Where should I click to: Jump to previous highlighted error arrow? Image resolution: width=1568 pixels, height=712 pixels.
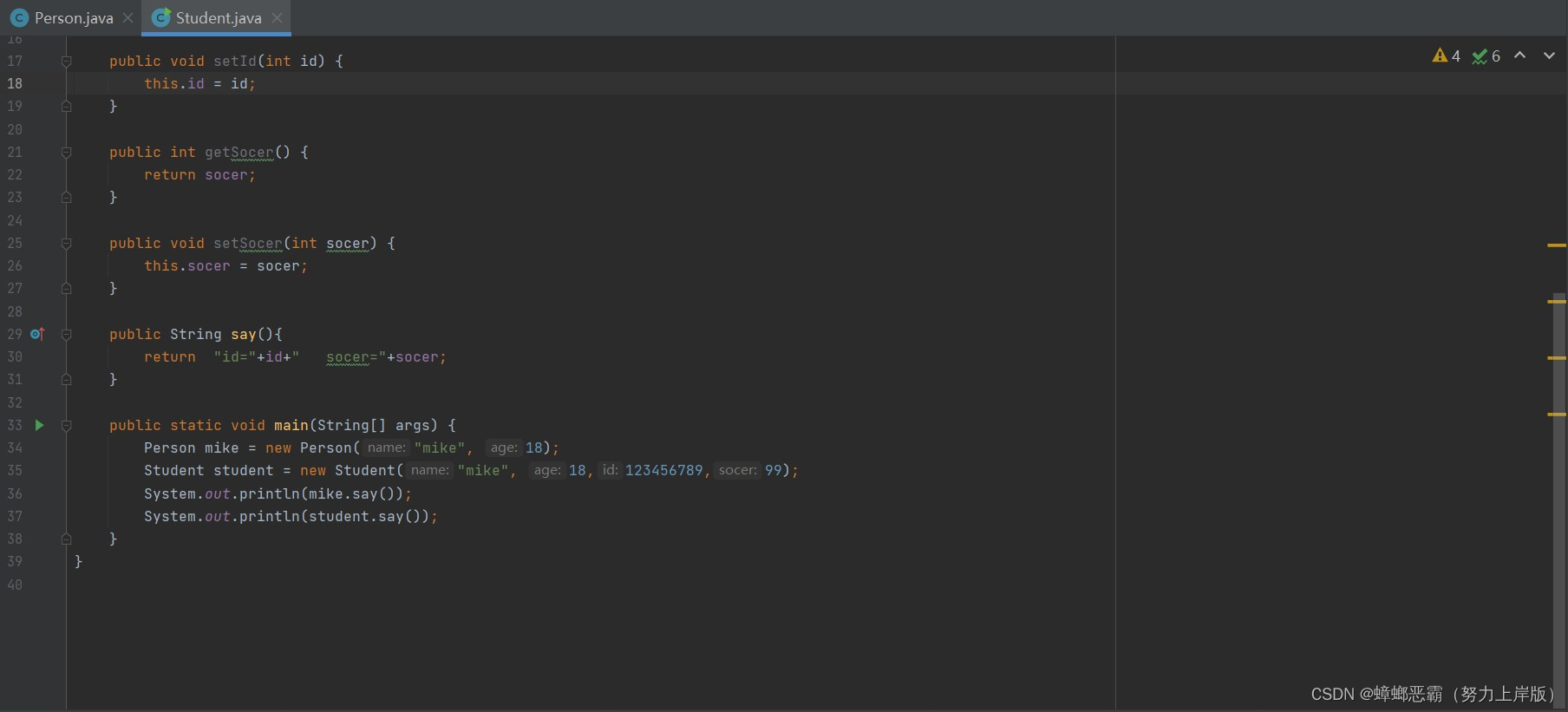(1519, 55)
